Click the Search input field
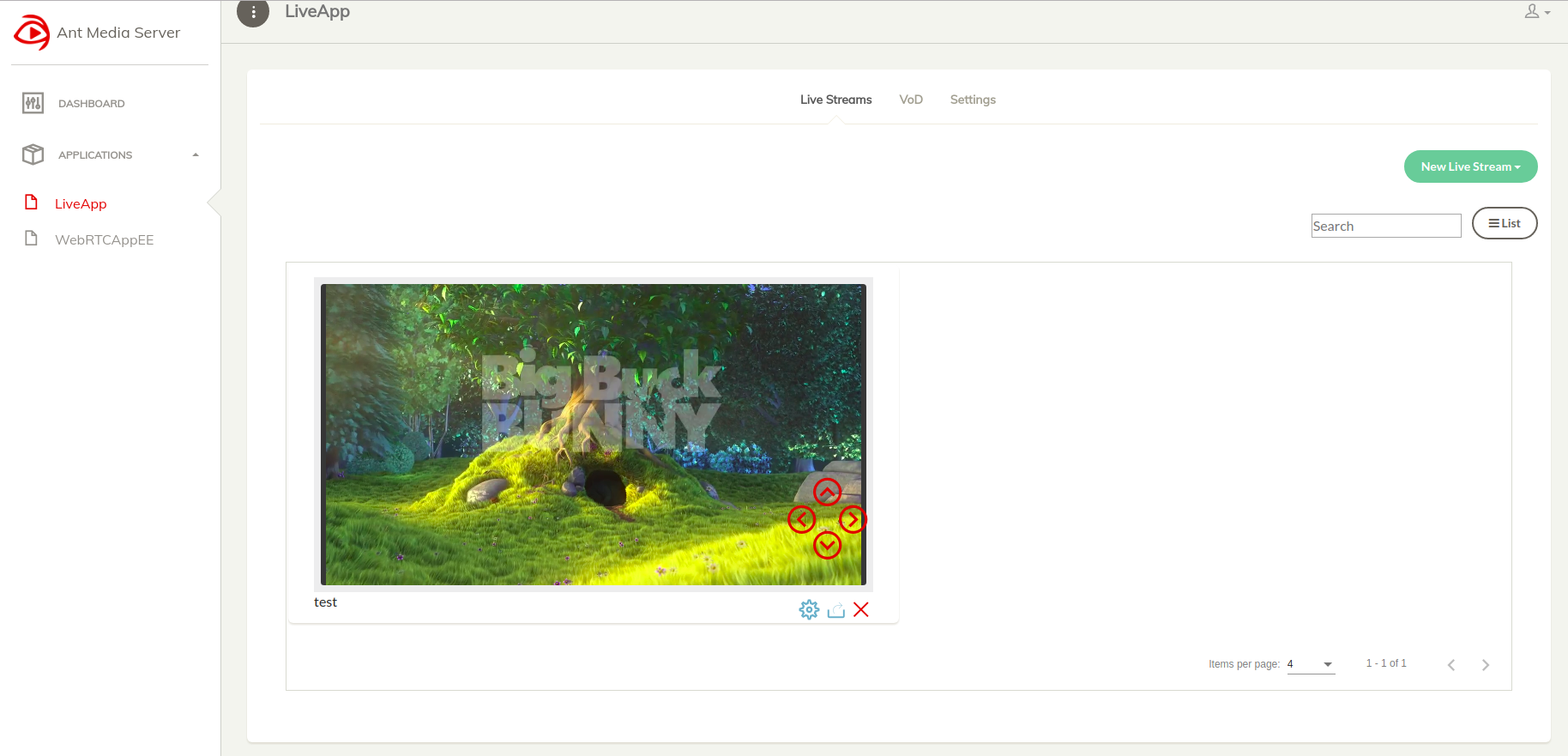Image resolution: width=1568 pixels, height=756 pixels. (x=1386, y=226)
